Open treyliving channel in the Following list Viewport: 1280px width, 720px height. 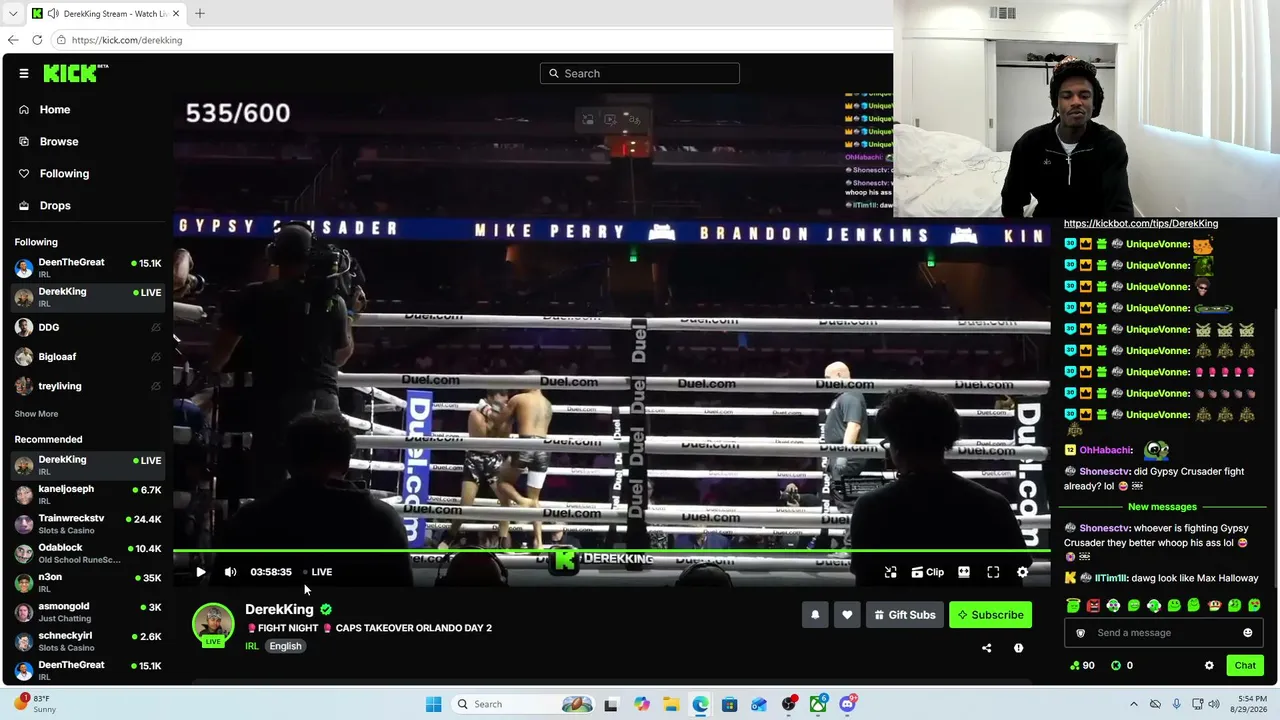tap(86, 386)
